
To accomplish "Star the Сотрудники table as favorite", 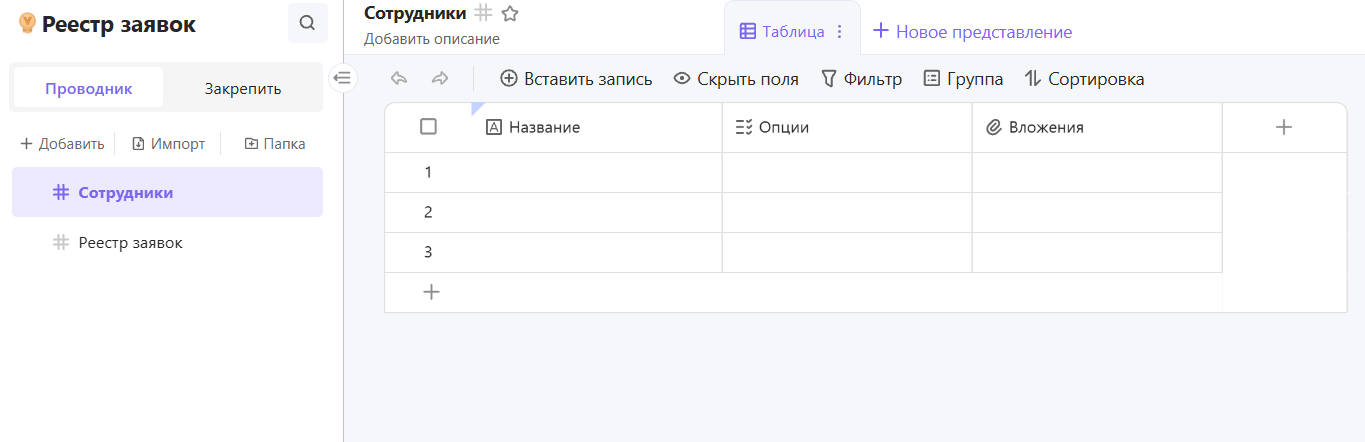I will 510,14.
